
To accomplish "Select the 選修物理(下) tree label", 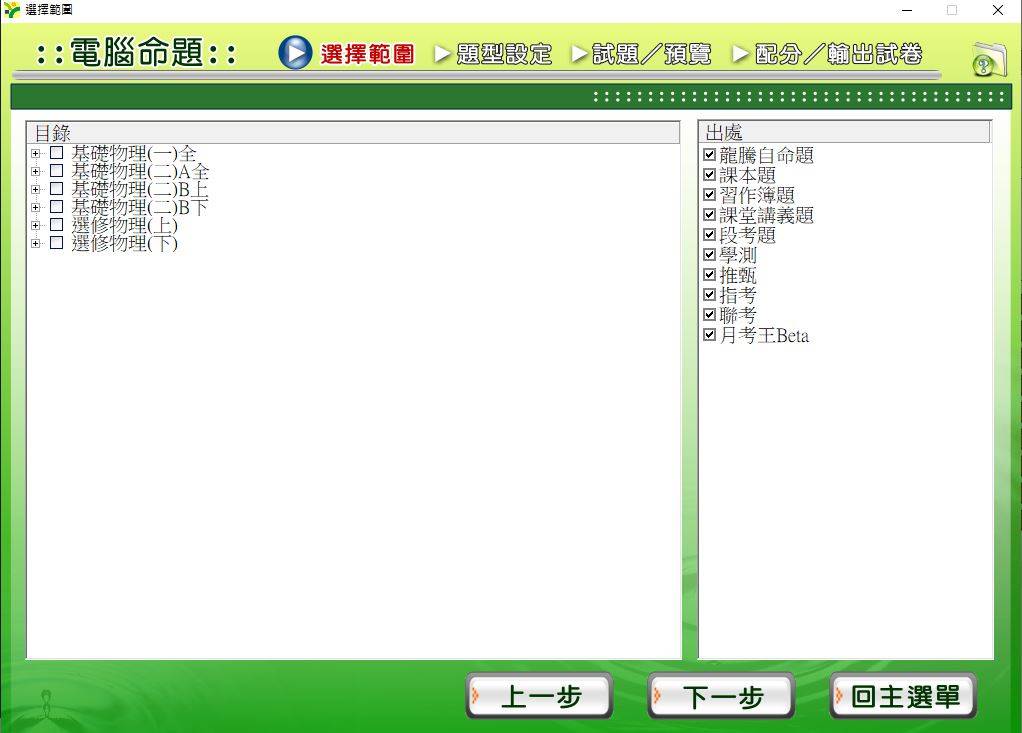I will coord(124,244).
